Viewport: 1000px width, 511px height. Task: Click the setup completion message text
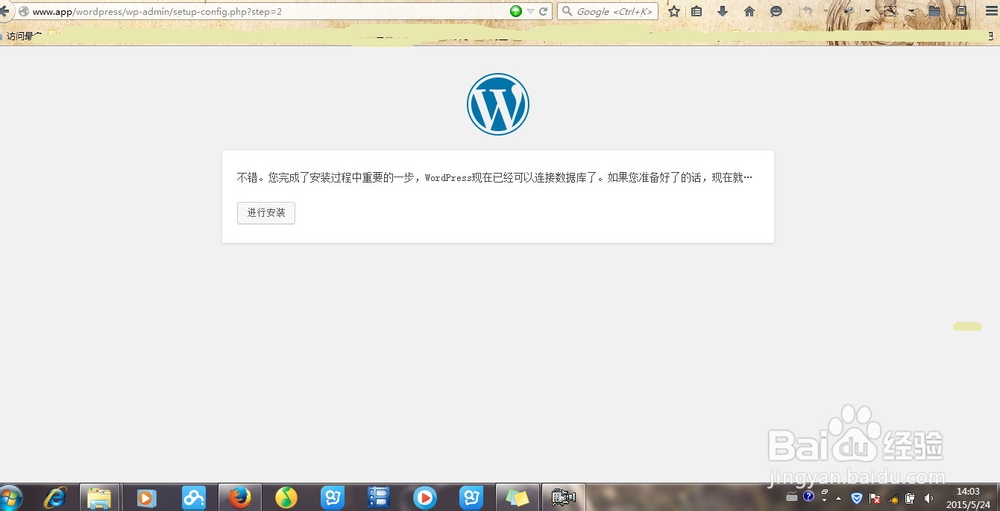tap(495, 178)
